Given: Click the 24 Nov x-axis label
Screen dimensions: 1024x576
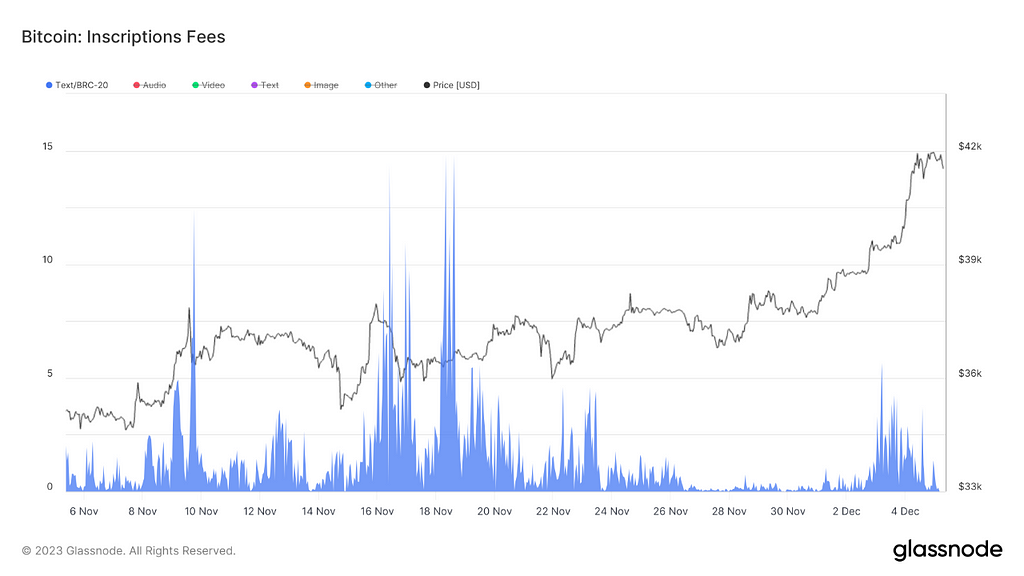Looking at the screenshot, I should tap(612, 511).
